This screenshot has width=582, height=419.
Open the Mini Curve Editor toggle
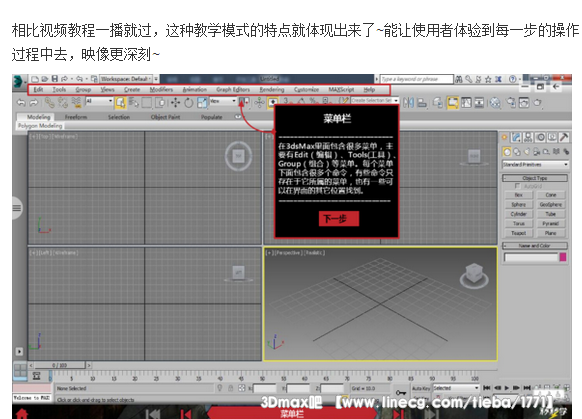pos(36,376)
